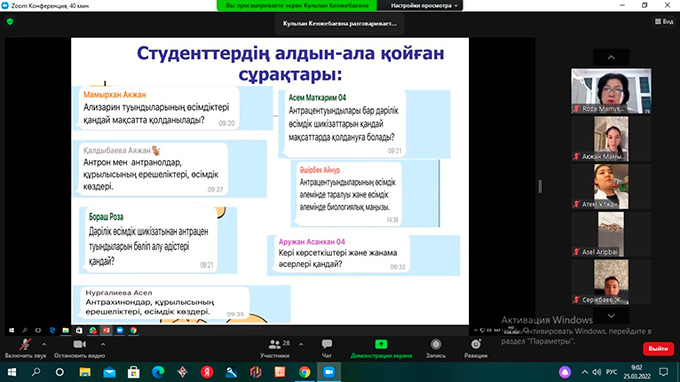Select Серікбаев Ж video thumbnail
The width and height of the screenshot is (680, 382).
click(x=611, y=282)
